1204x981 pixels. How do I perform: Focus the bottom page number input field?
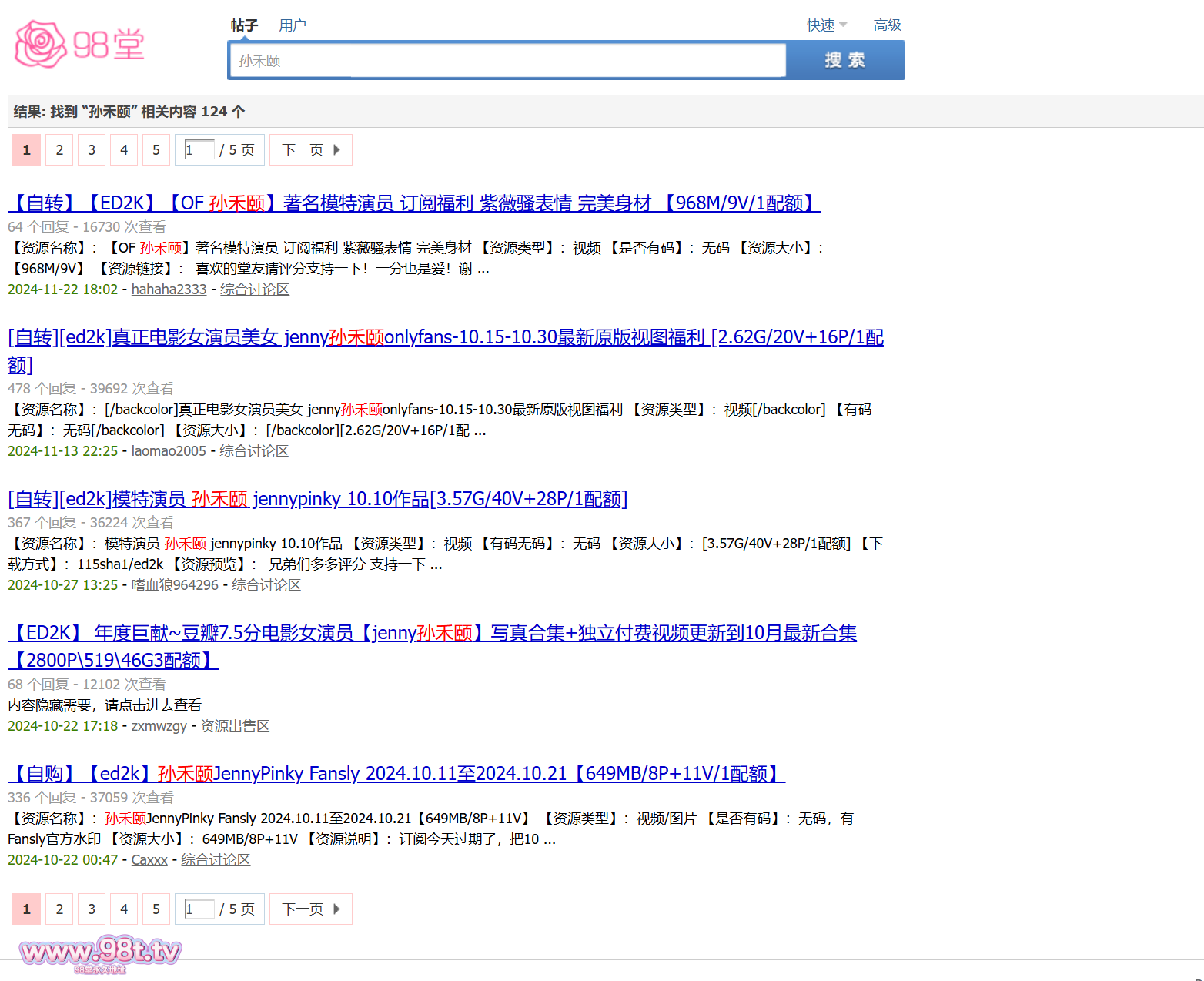[199, 909]
